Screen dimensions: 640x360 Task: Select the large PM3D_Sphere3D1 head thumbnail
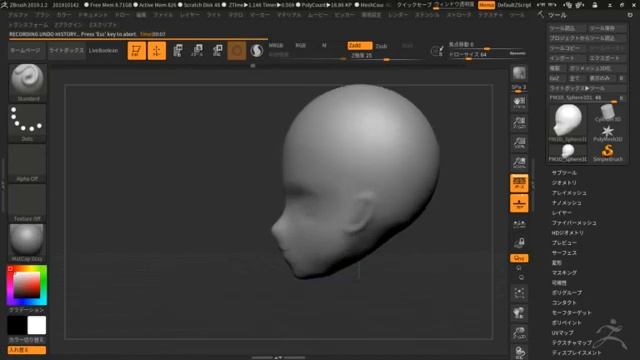(568, 122)
